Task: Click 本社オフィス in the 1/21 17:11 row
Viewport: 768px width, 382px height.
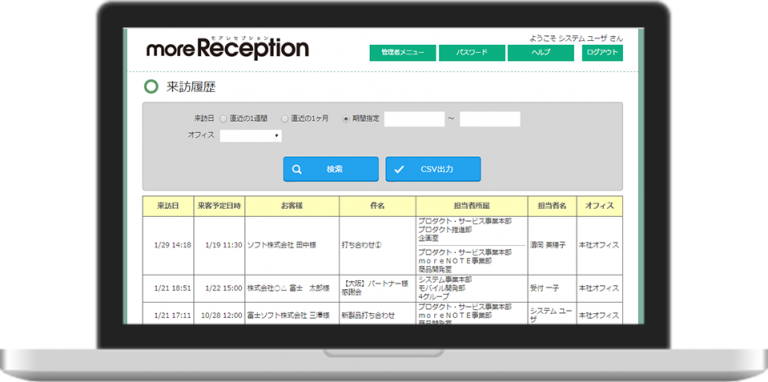Action: [599, 316]
